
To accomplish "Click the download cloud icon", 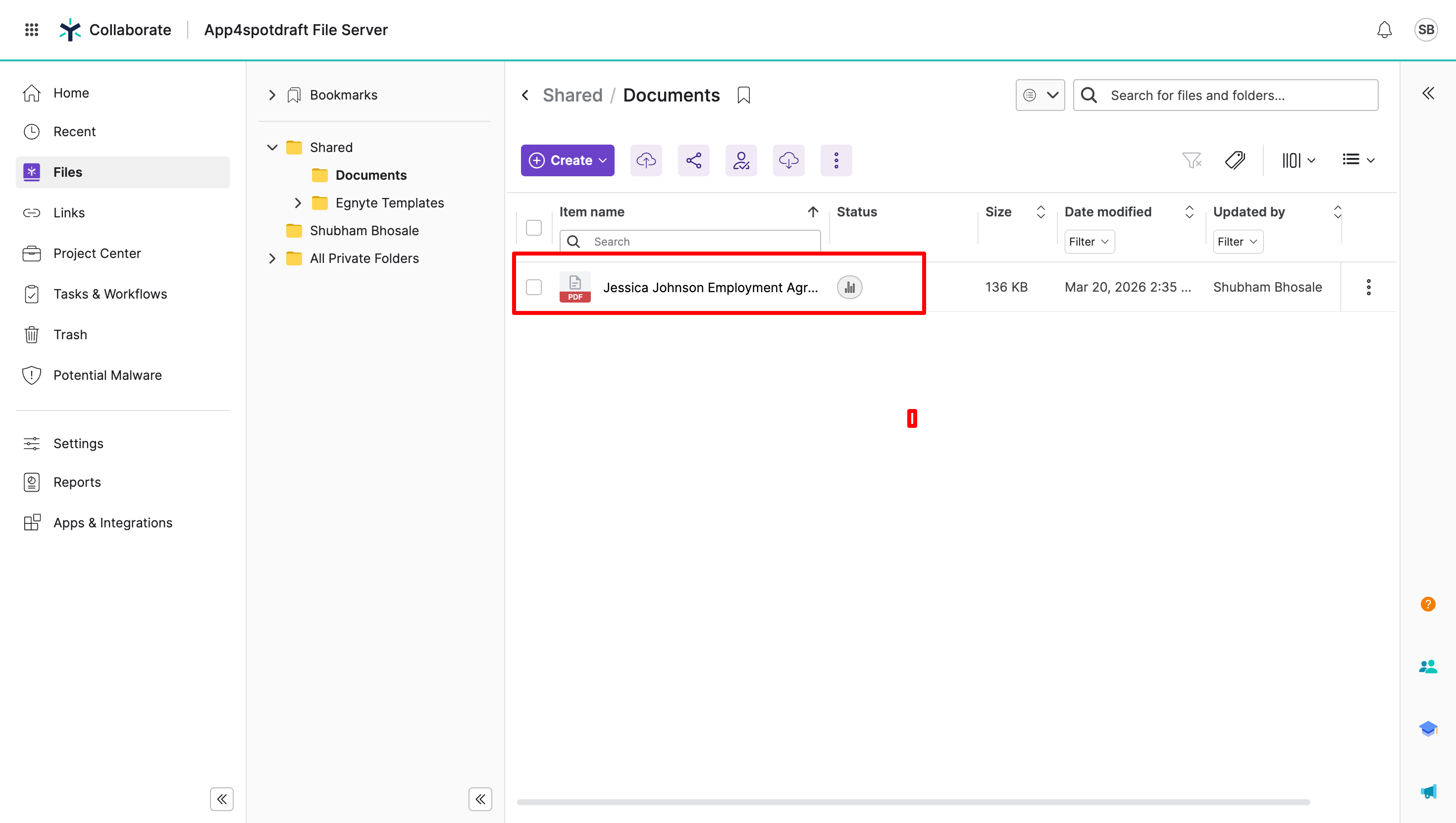I will pyautogui.click(x=788, y=160).
